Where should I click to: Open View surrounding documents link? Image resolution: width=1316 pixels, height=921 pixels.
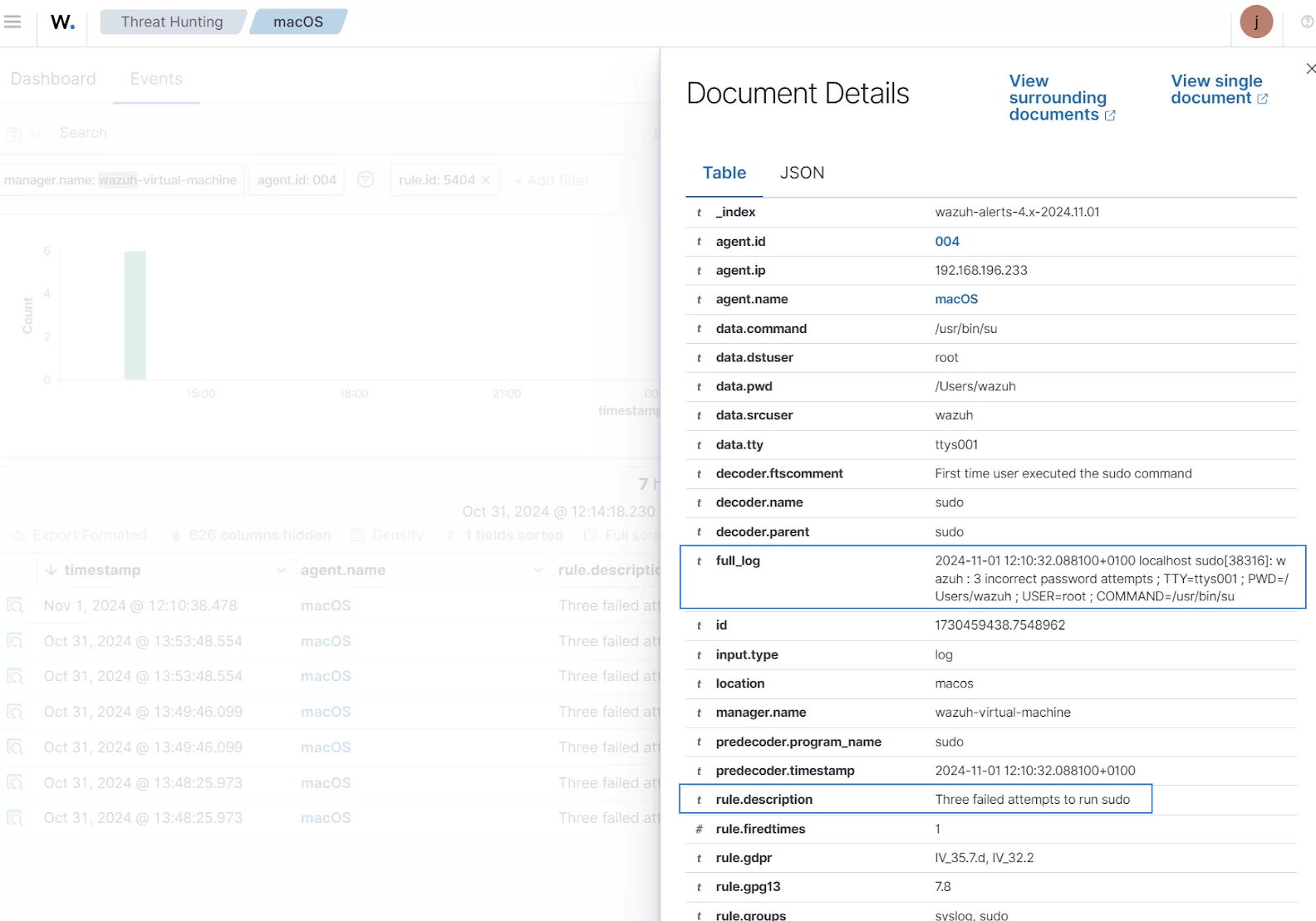(x=1062, y=98)
